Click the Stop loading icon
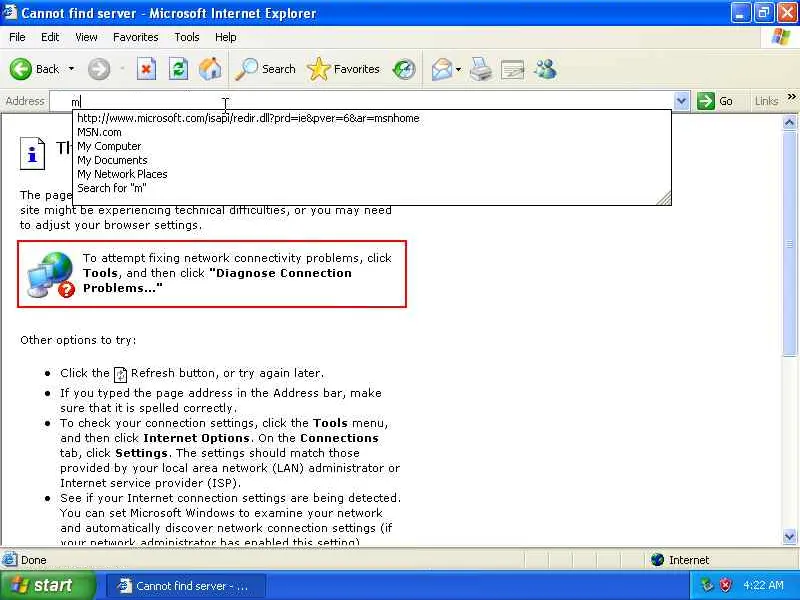The image size is (800, 600). (146, 69)
